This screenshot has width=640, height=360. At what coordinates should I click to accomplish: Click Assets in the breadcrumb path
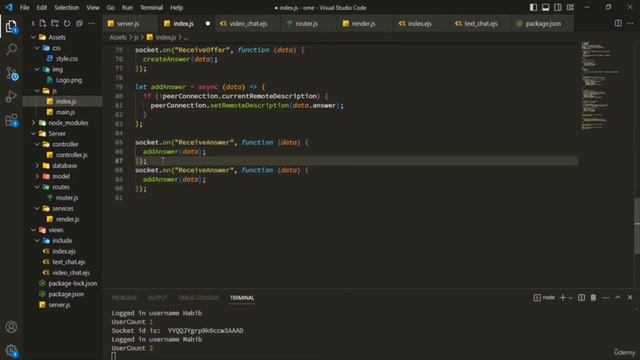coord(118,37)
